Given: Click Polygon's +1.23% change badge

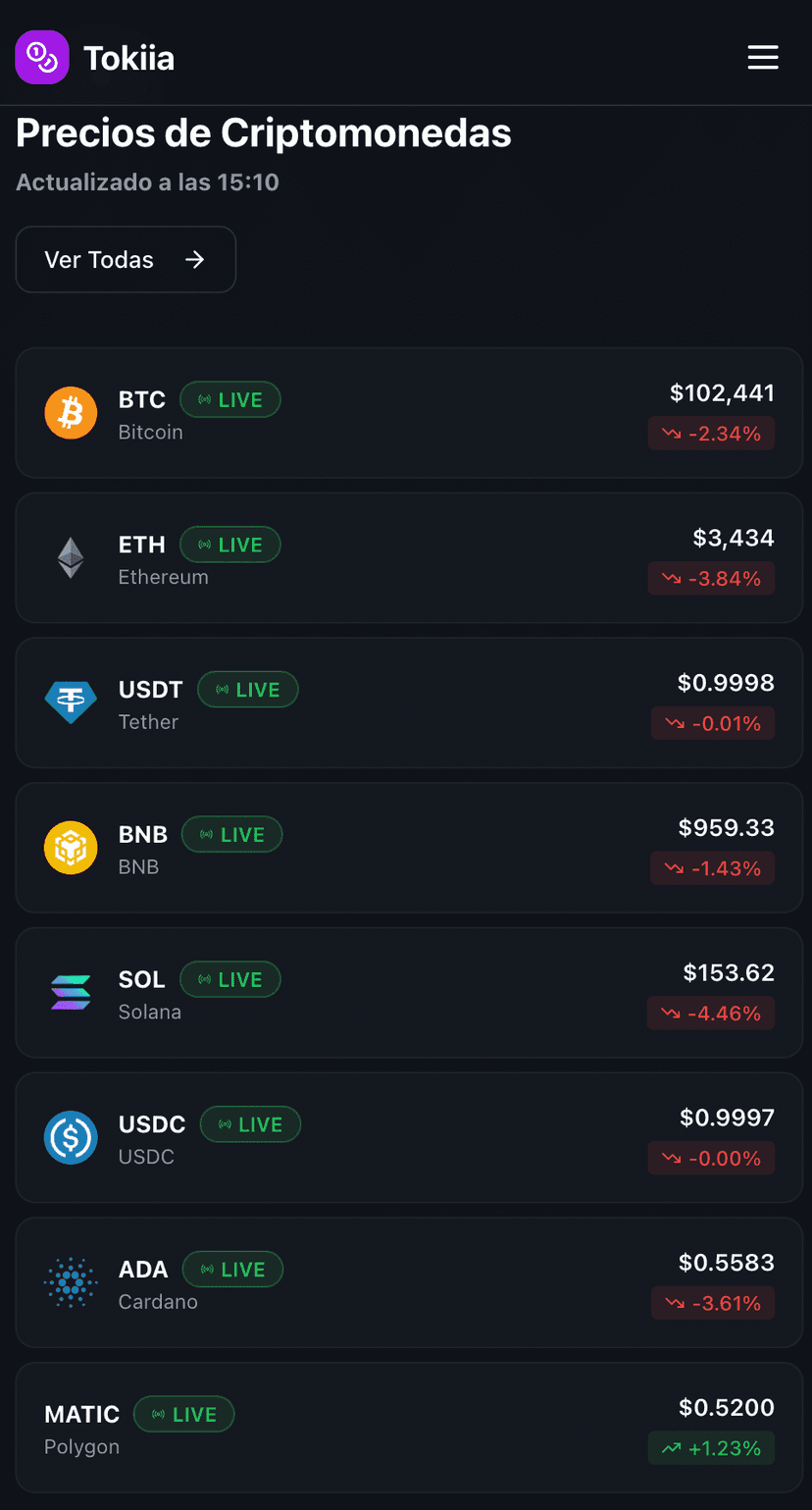Looking at the screenshot, I should (711, 1448).
